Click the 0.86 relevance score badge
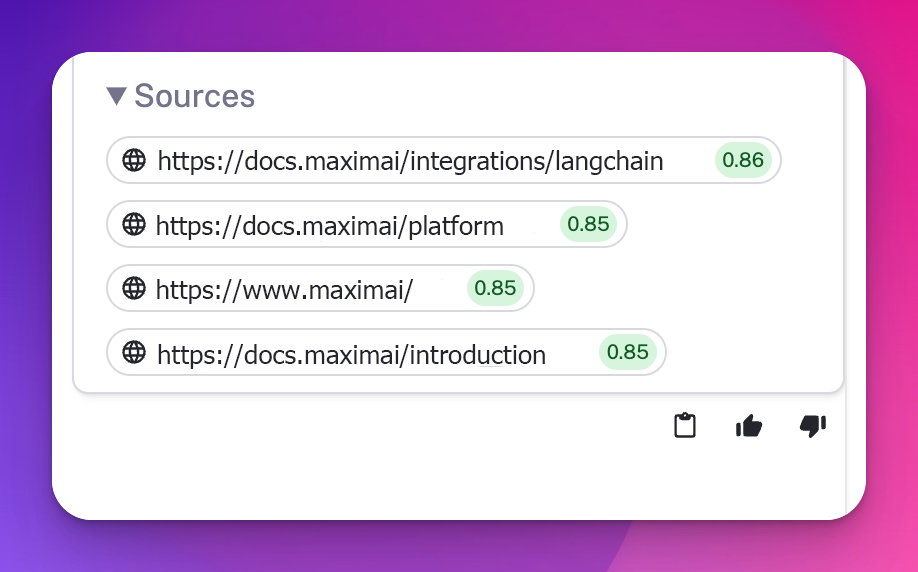Screen dimensions: 918x572 (743, 160)
